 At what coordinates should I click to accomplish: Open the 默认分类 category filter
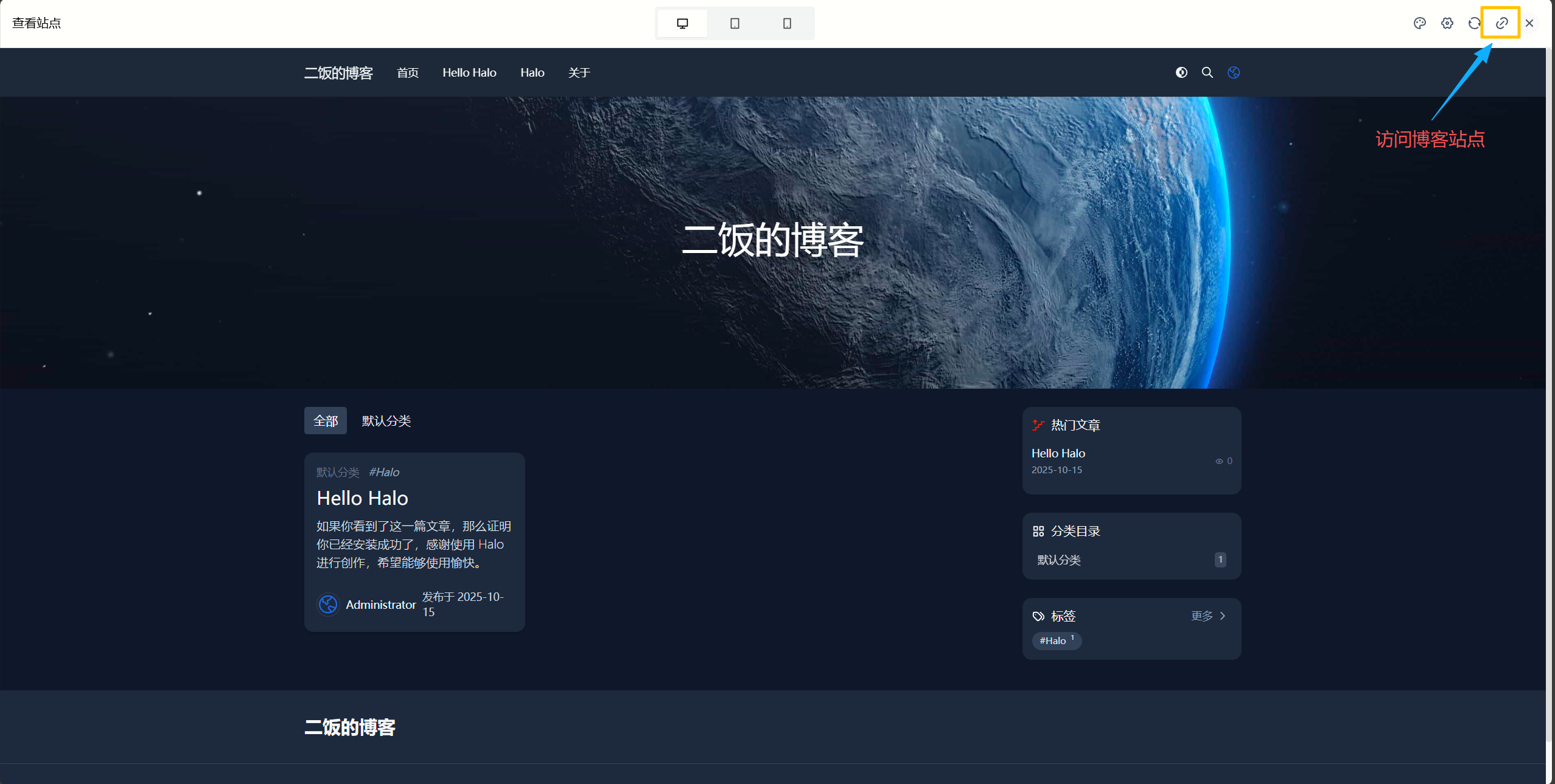pos(385,420)
